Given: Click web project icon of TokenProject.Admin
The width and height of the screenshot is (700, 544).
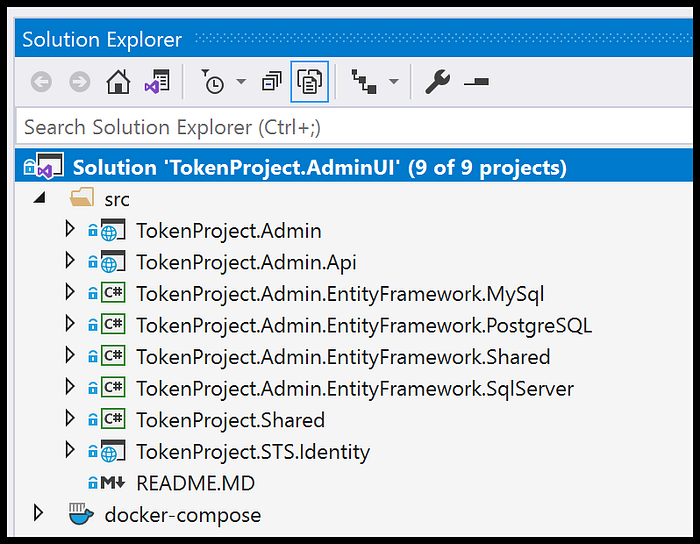Looking at the screenshot, I should [x=112, y=230].
